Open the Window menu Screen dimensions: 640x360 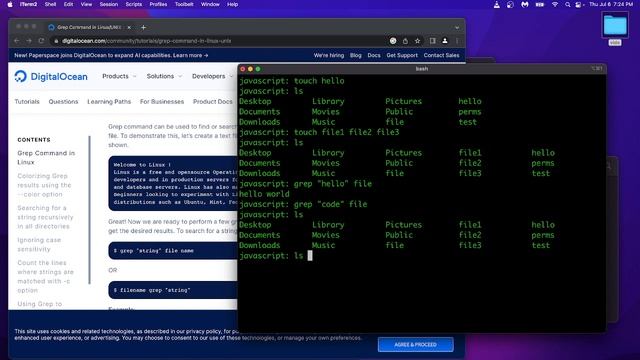(210, 4)
